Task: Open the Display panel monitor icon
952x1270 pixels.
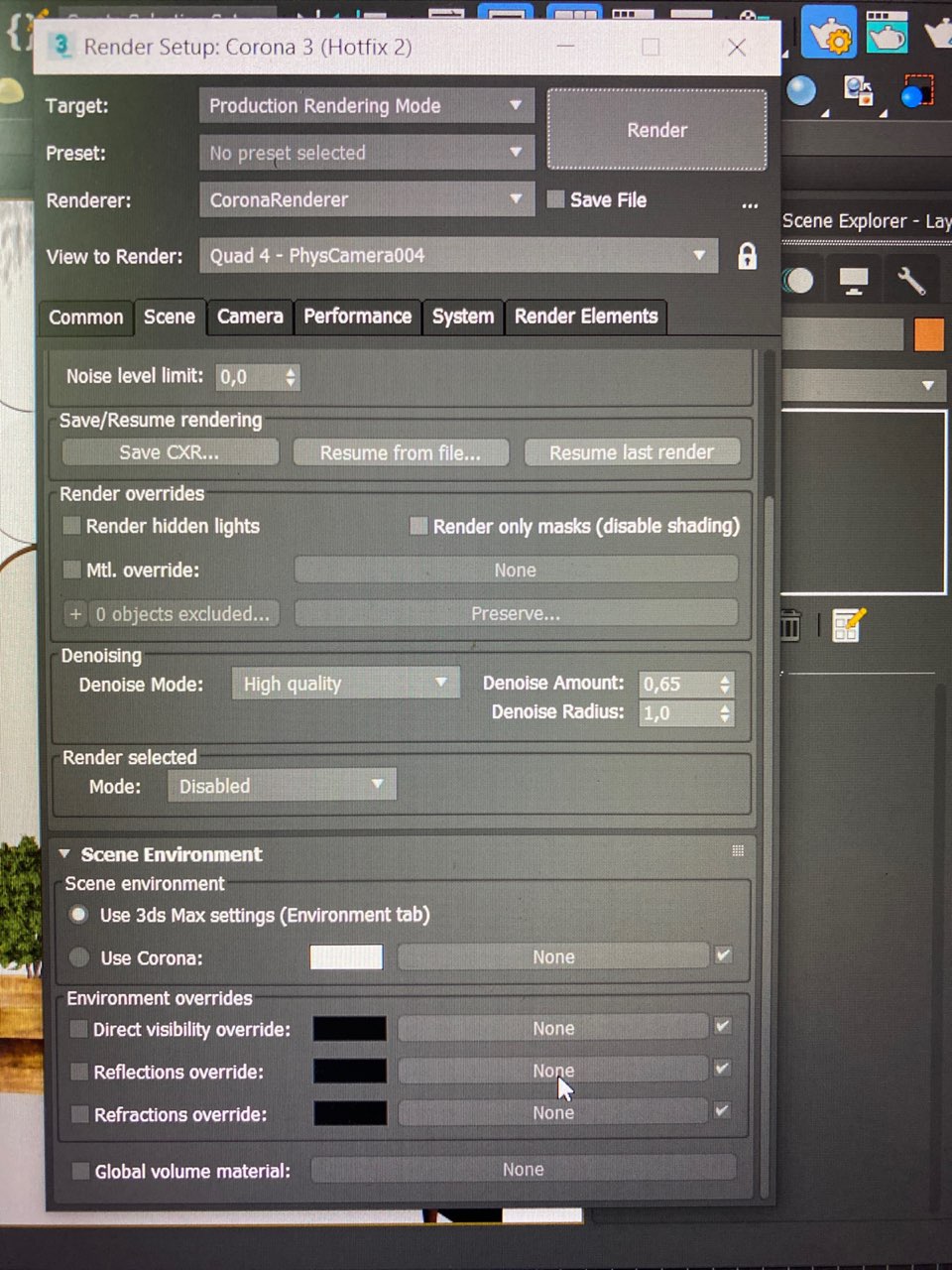Action: [x=854, y=281]
